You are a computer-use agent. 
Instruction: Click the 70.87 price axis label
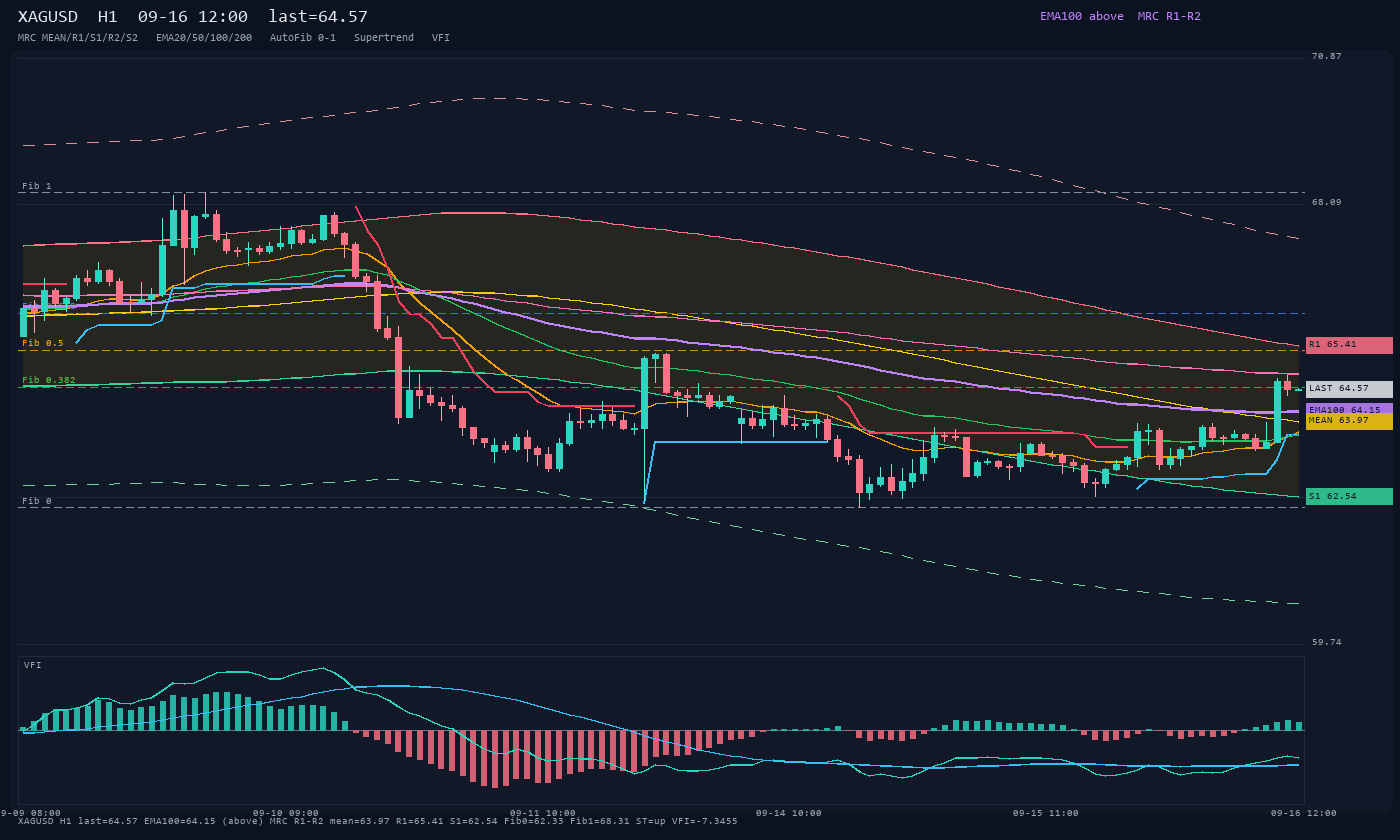pos(1327,56)
